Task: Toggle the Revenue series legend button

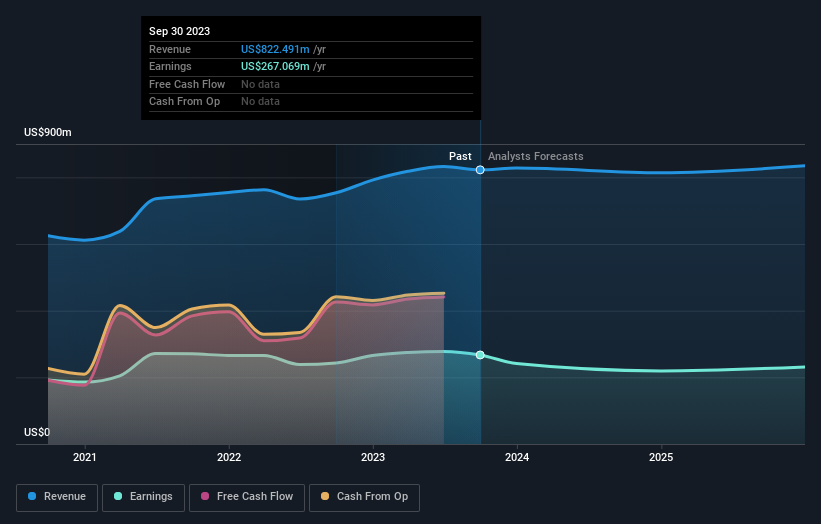Action: point(57,497)
